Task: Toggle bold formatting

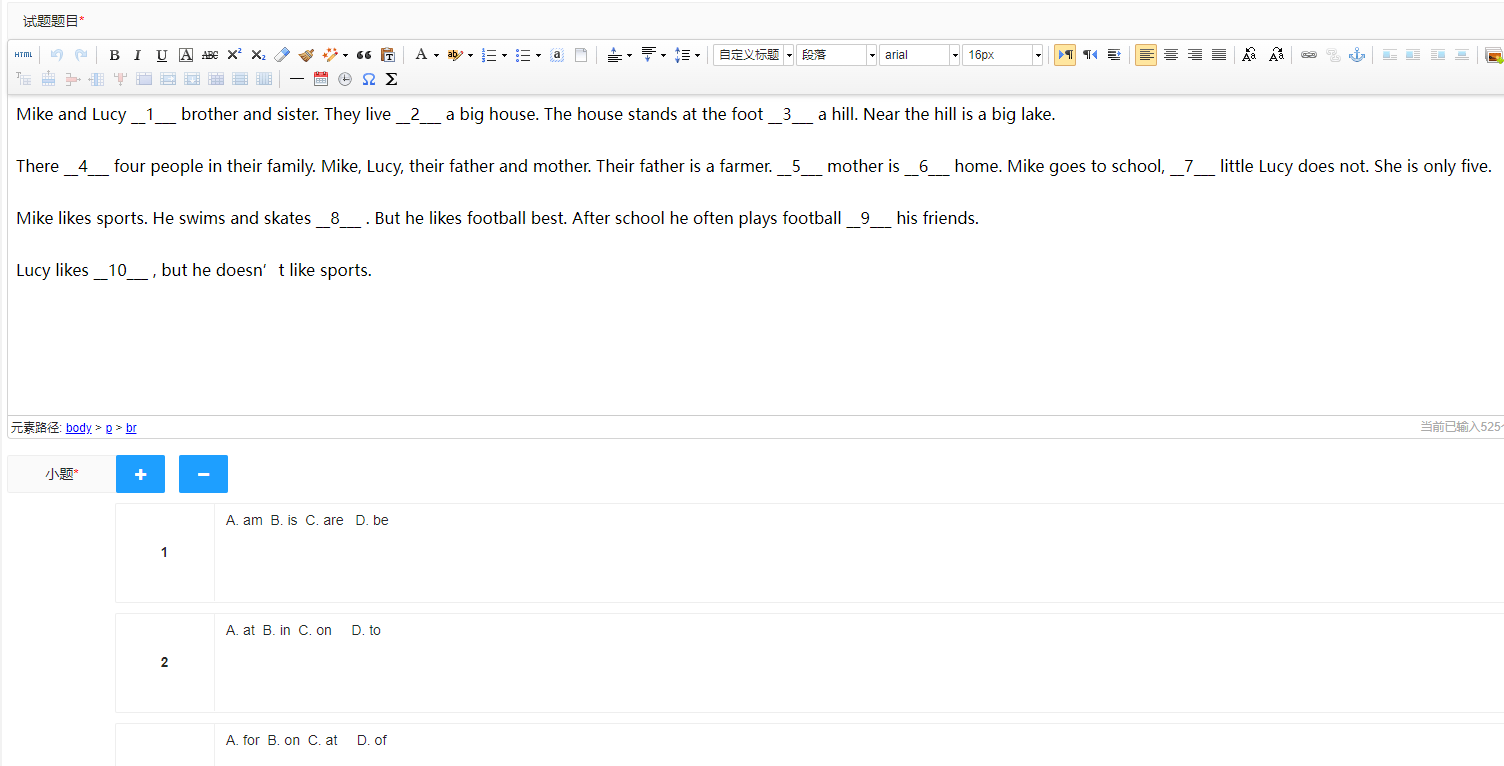Action: pos(114,55)
